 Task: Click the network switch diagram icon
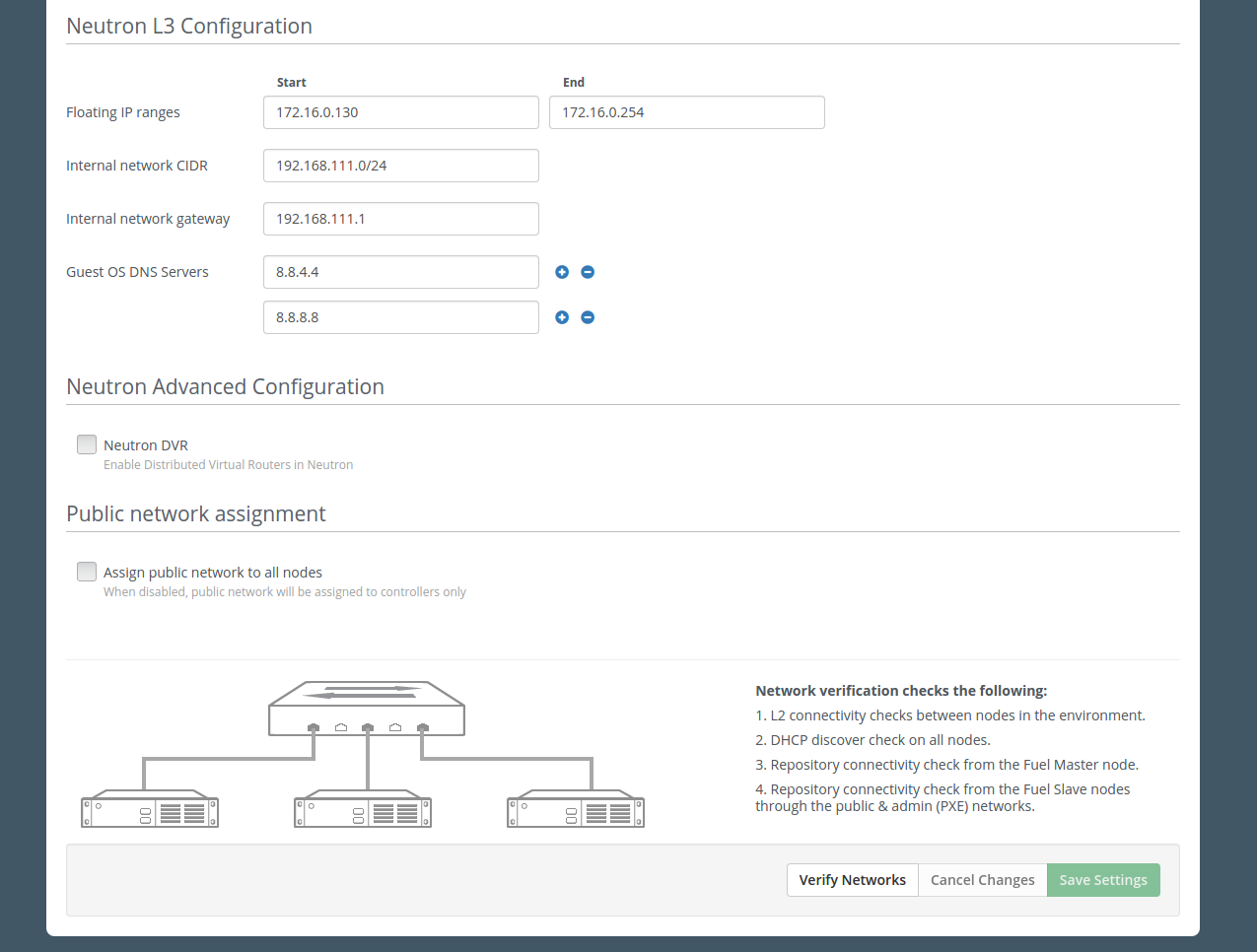pyautogui.click(x=367, y=709)
